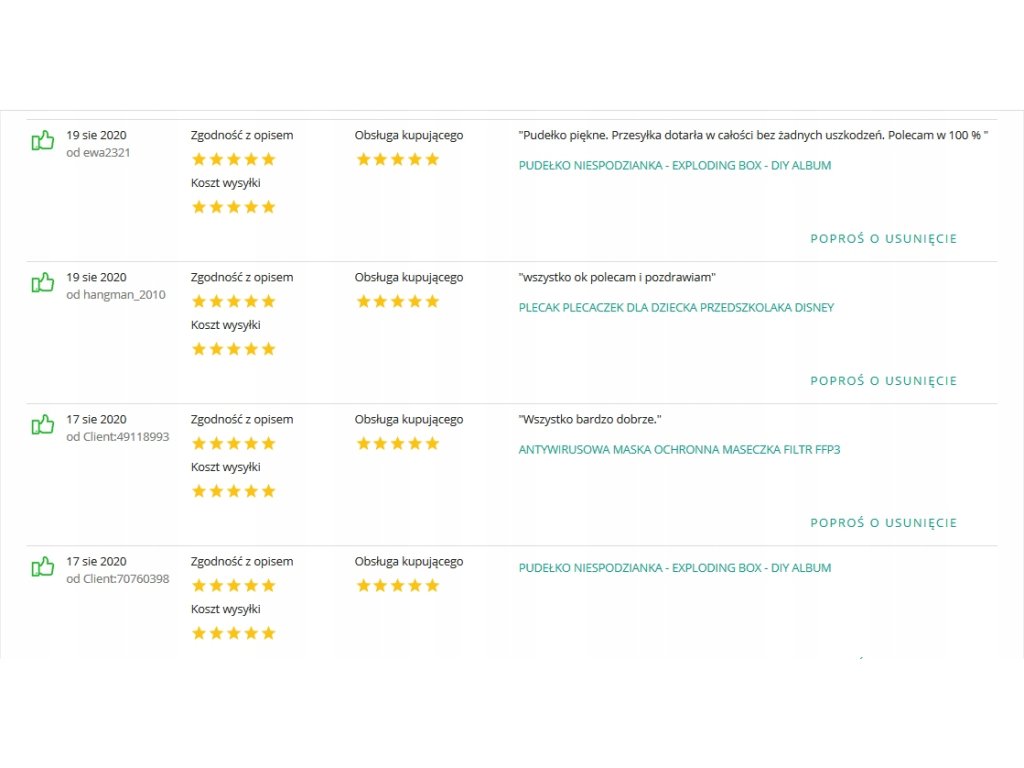Click thumbs-up icon beside hangman_2010's review
Screen dimensions: 1024x768
[43, 283]
